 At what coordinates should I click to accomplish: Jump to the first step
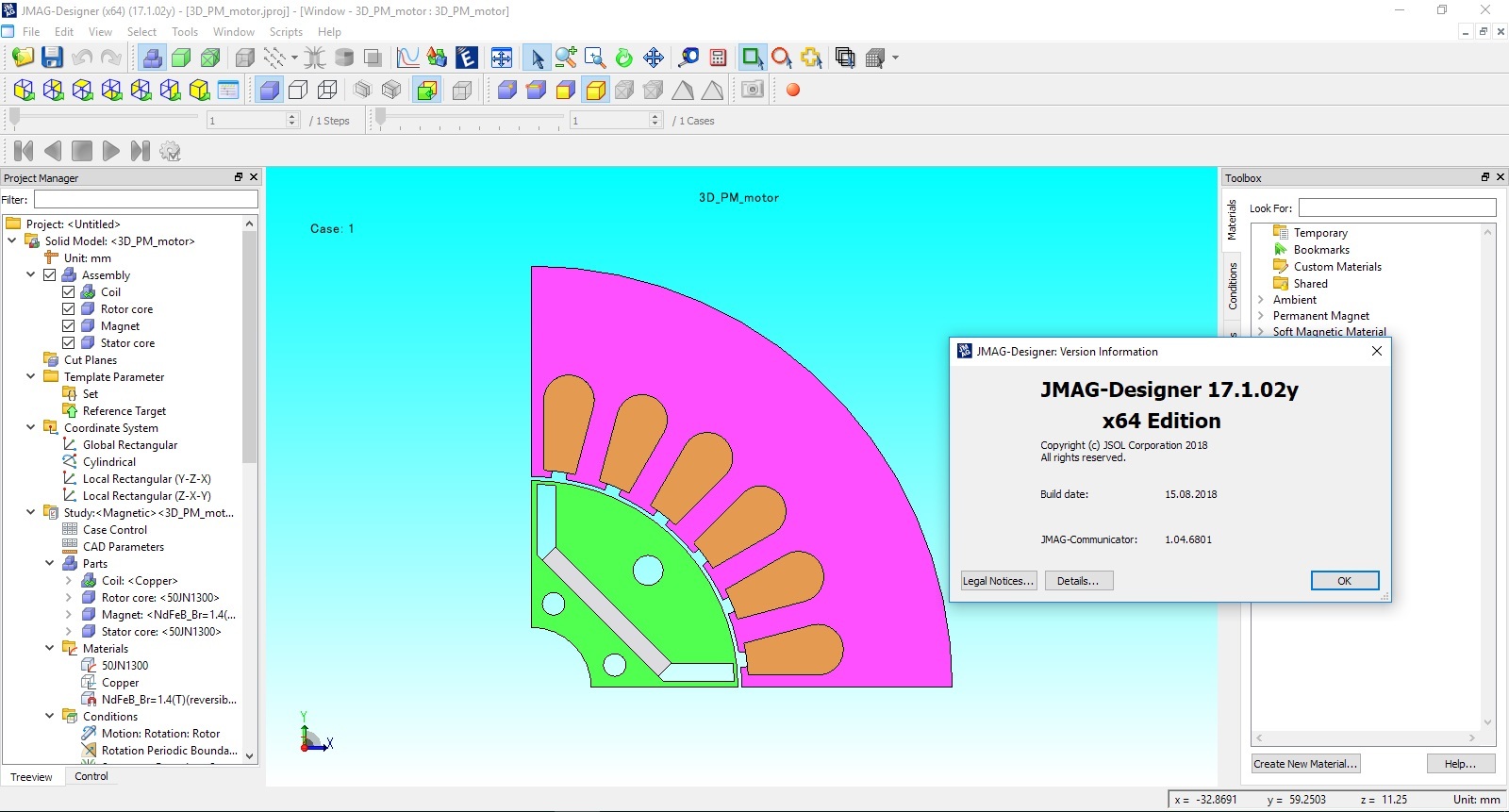click(x=24, y=151)
